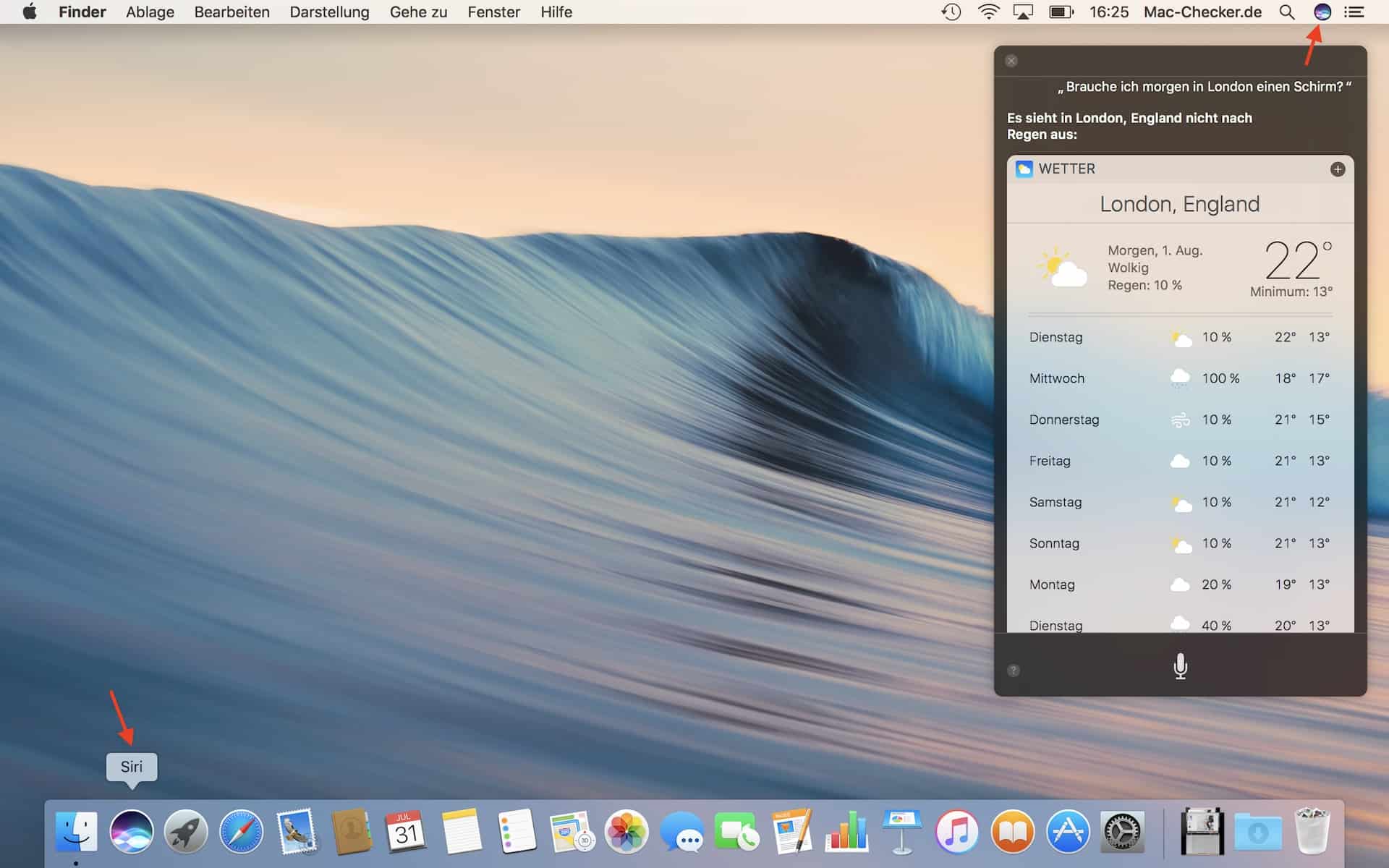Open Finder in the Dock
This screenshot has height=868, width=1389.
[x=77, y=831]
